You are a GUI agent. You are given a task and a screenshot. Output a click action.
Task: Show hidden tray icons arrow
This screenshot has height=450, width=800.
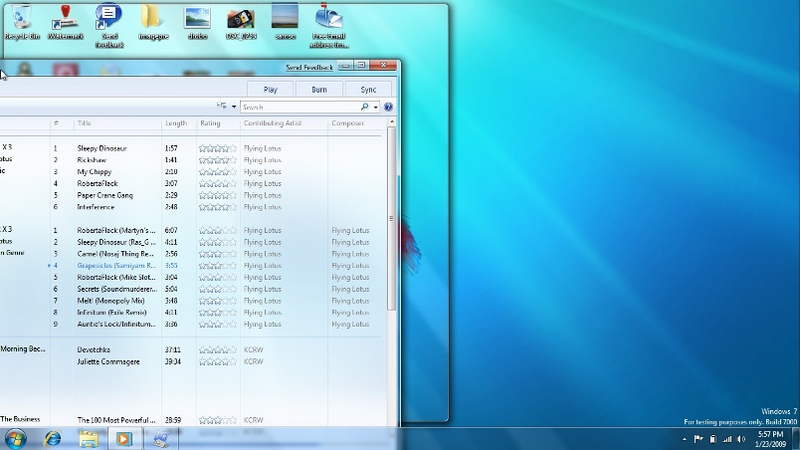point(684,439)
